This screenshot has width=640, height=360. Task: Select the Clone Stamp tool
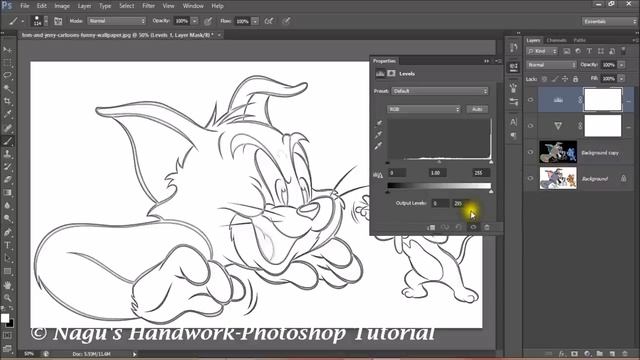click(x=7, y=154)
